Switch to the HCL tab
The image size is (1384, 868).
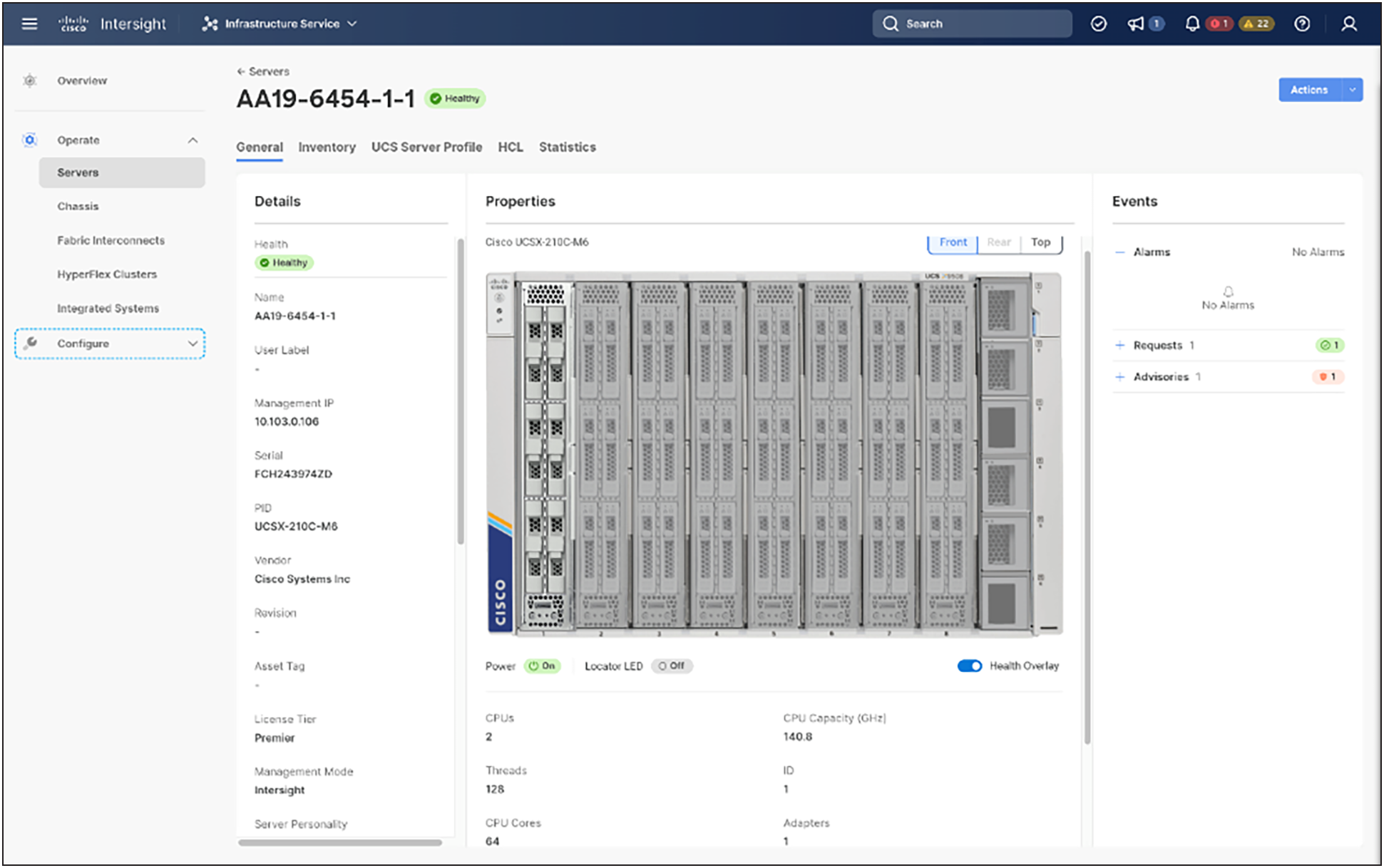[511, 147]
